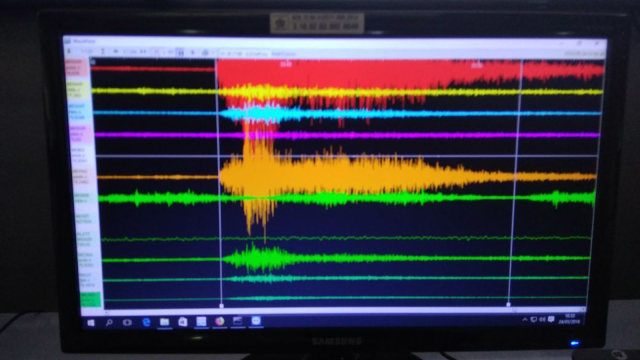Launch Firefox from the taskbar

click(220, 321)
